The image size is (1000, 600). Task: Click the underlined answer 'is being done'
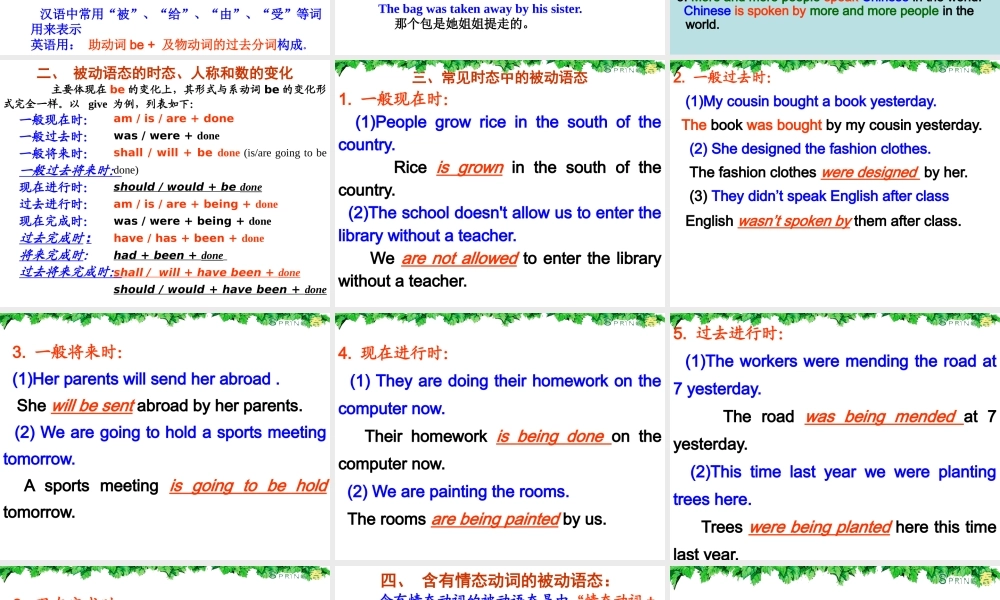coord(553,436)
